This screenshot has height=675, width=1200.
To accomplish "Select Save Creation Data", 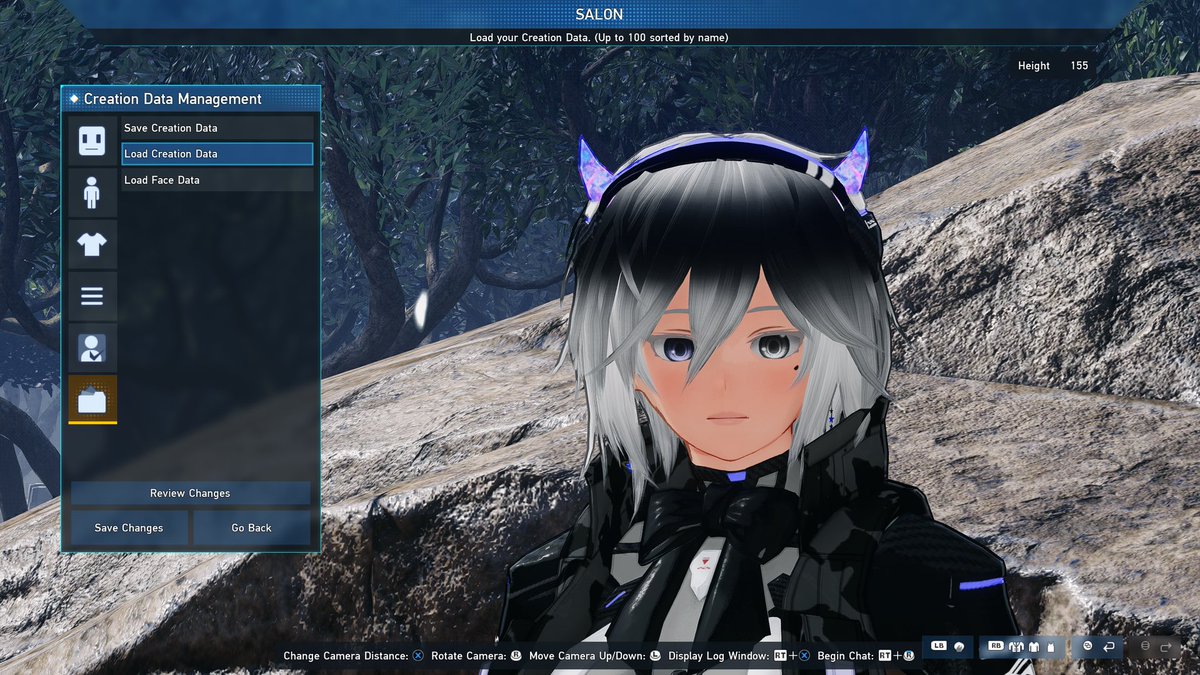I will 217,128.
